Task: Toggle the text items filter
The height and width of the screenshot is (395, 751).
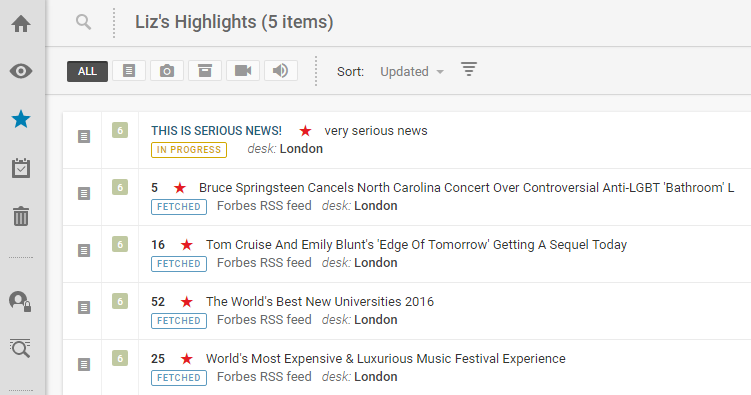Action: [x=129, y=71]
